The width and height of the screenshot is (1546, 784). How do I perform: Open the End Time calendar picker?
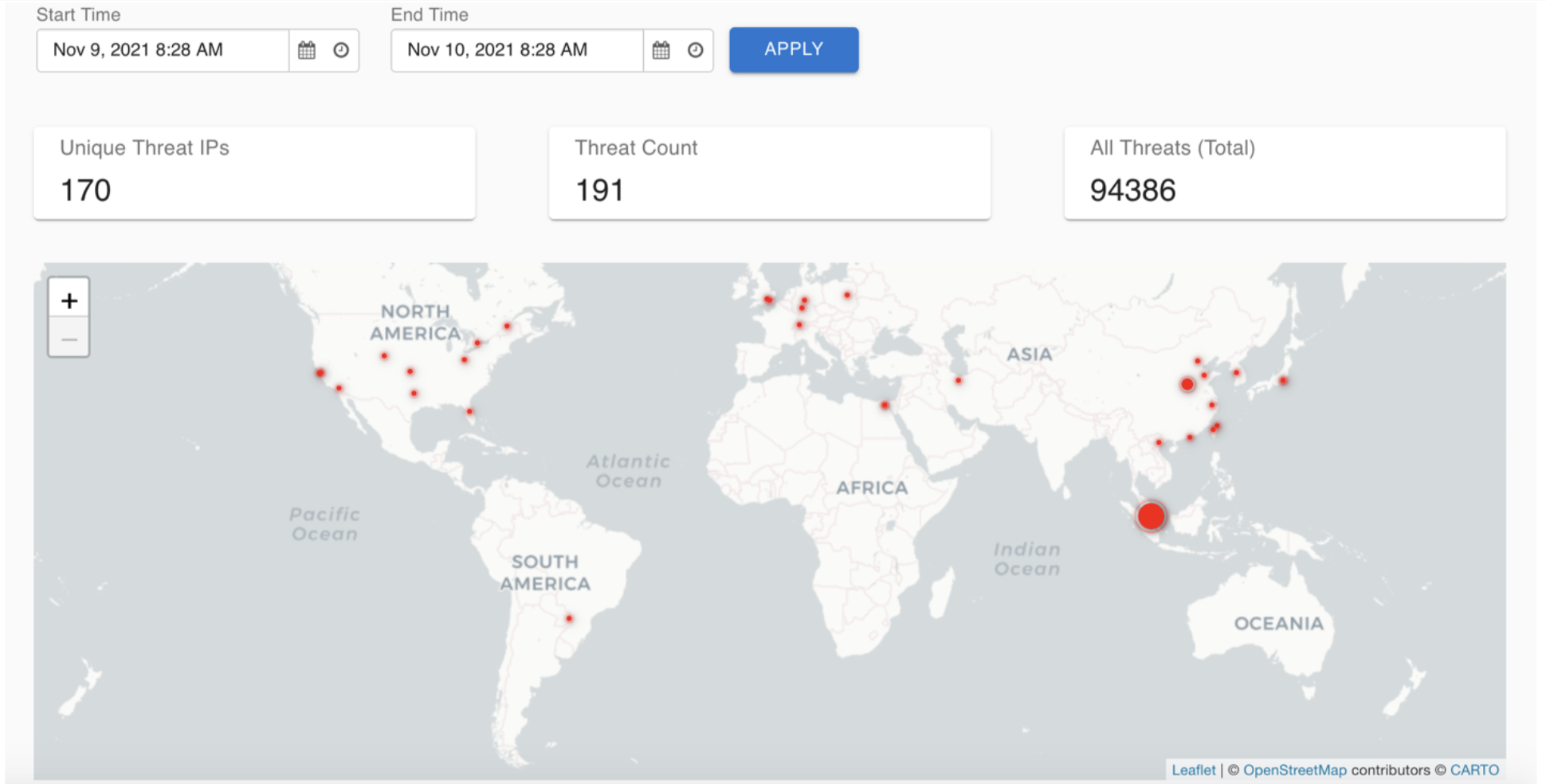pos(661,50)
